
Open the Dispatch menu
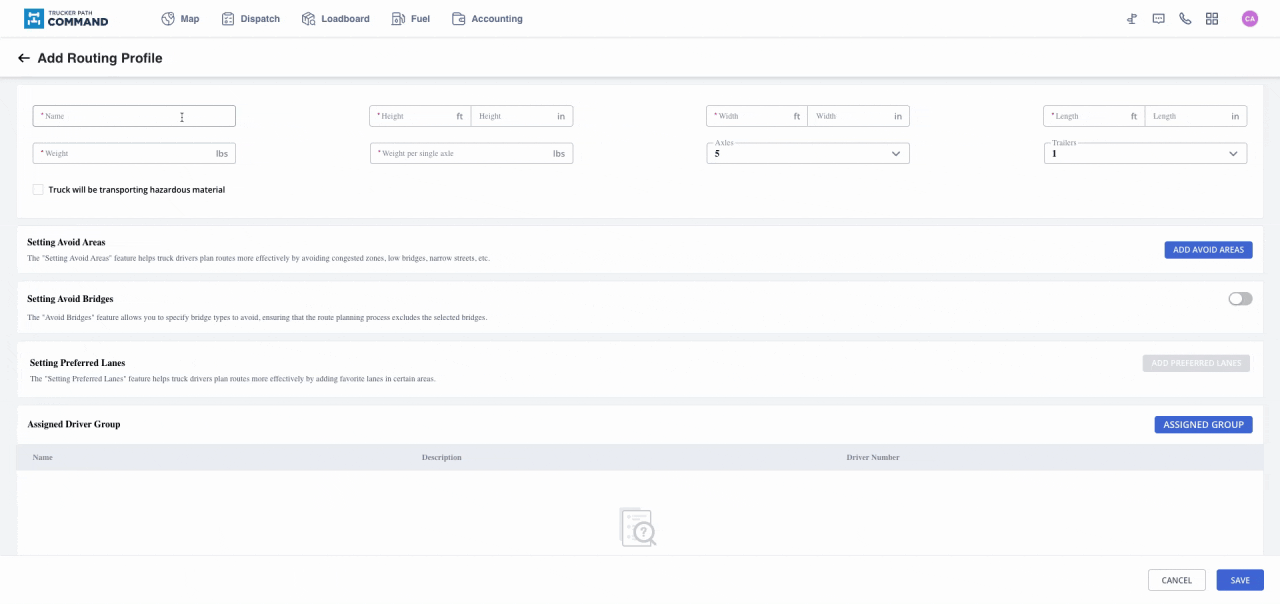pyautogui.click(x=251, y=19)
